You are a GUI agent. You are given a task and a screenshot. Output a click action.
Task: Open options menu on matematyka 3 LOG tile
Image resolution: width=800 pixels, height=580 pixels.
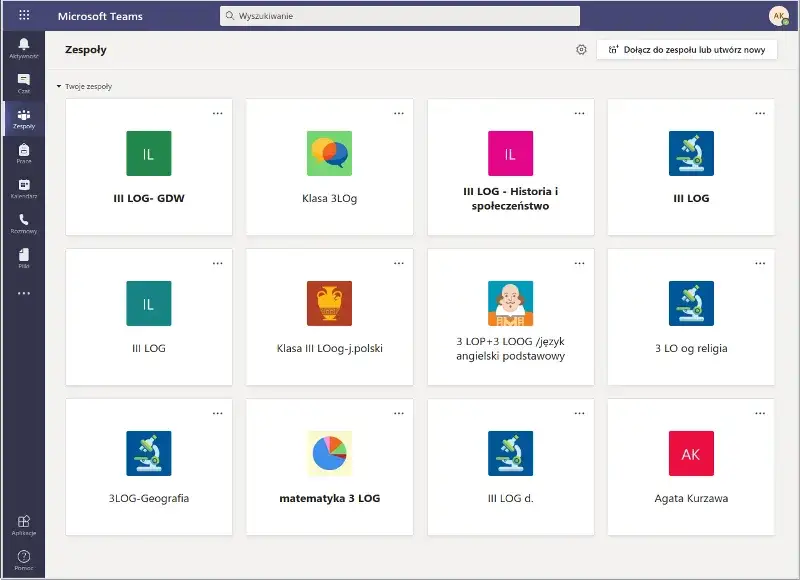[x=400, y=412]
